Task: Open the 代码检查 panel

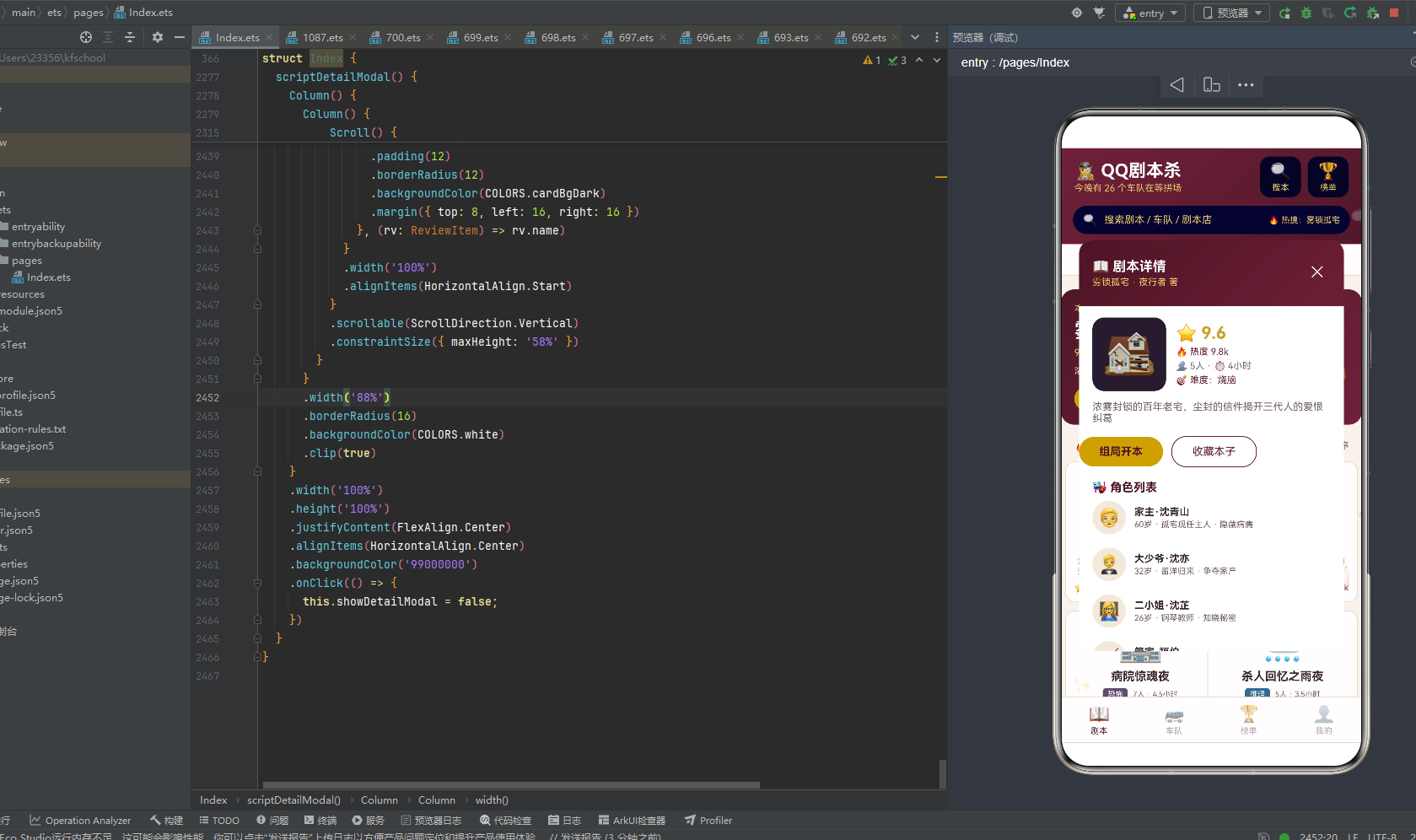Action: (x=505, y=820)
